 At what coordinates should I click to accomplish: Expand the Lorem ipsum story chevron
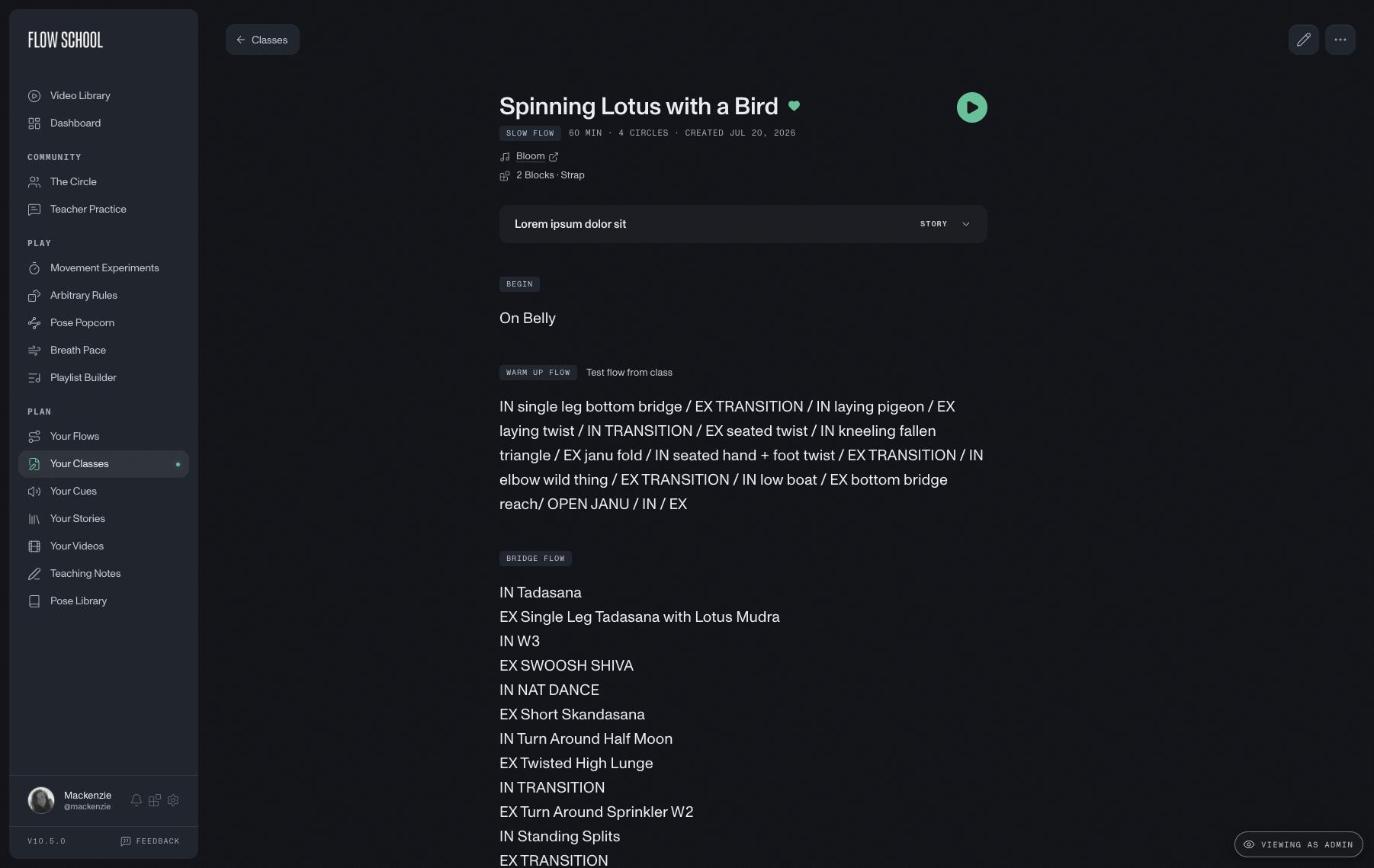pos(966,224)
